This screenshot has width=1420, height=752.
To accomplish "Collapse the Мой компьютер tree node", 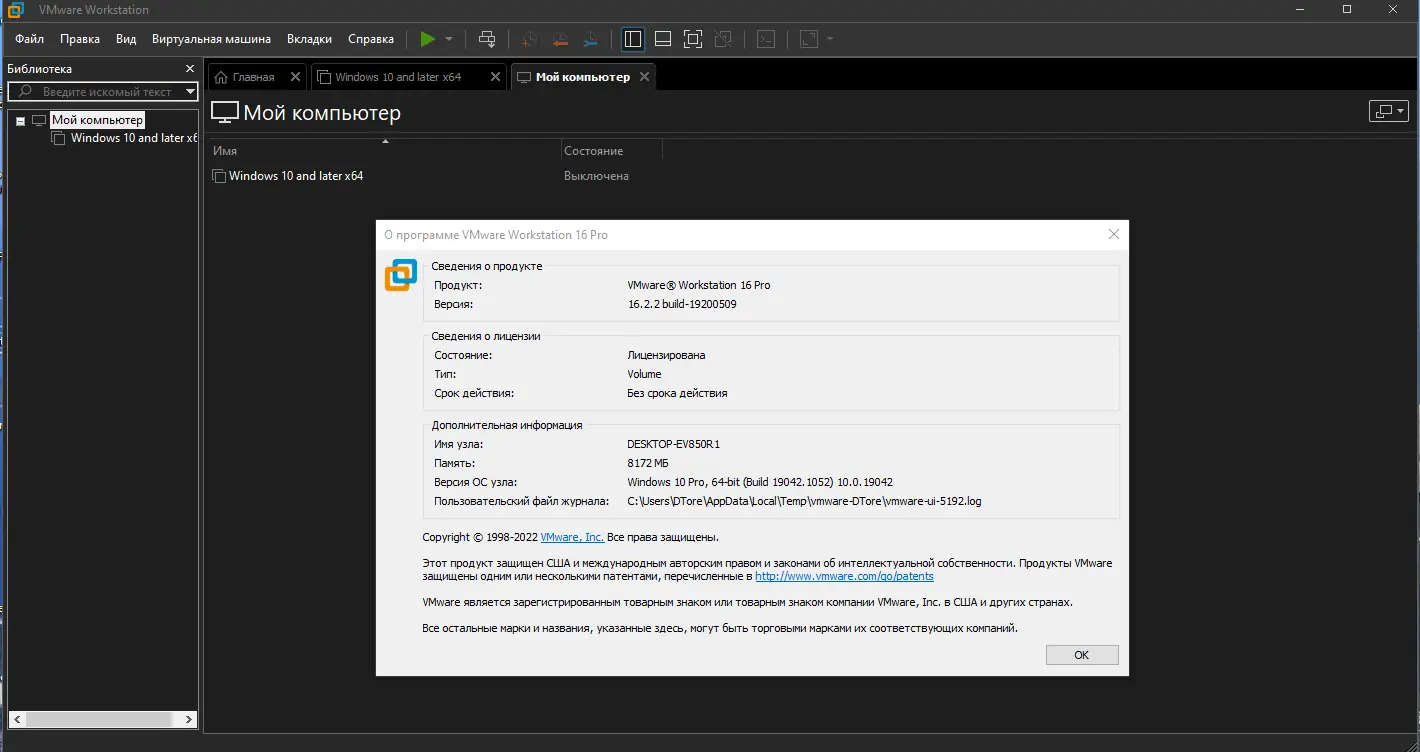I will [x=20, y=121].
